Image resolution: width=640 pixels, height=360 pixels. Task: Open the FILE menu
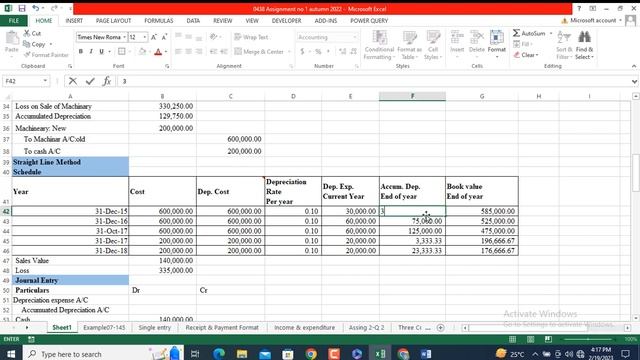(x=13, y=20)
